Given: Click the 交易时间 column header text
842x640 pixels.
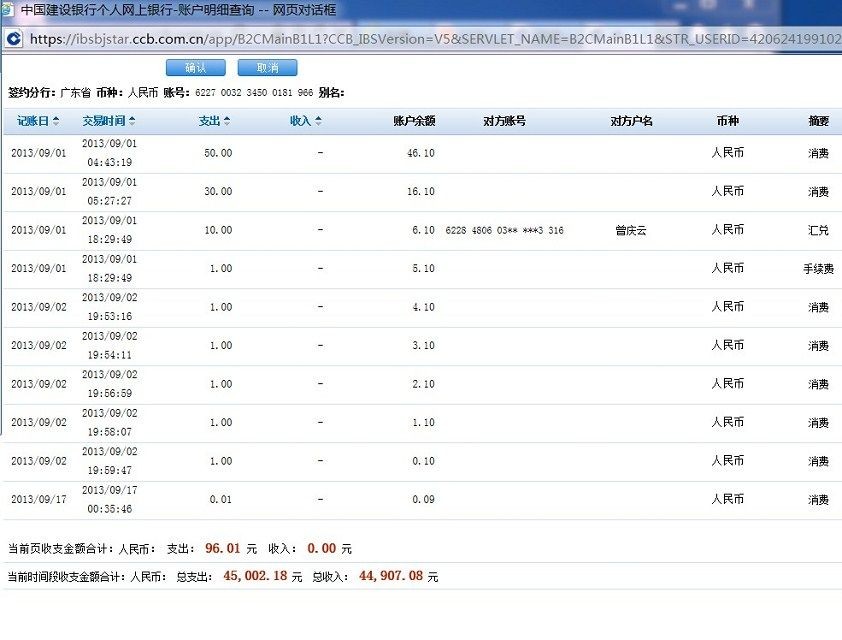Looking at the screenshot, I should tap(103, 121).
